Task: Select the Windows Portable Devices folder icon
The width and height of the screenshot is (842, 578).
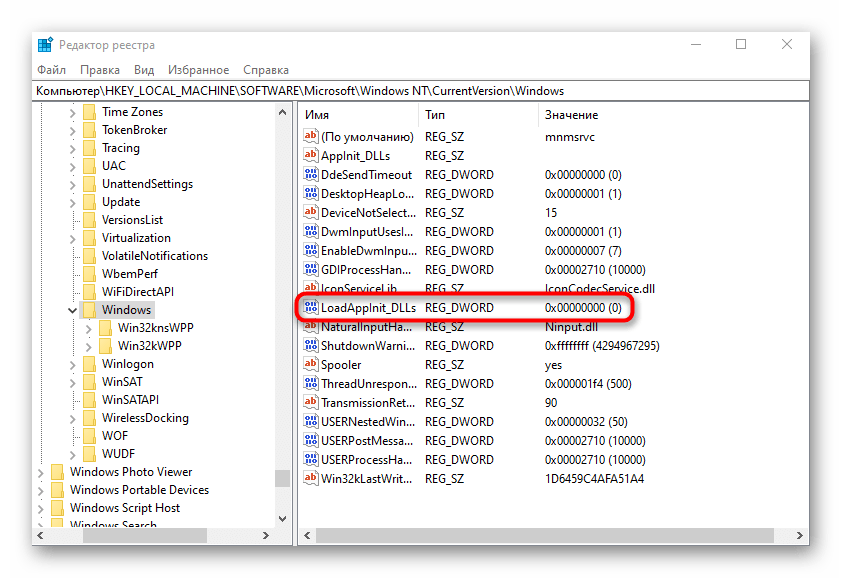Action: click(x=57, y=490)
